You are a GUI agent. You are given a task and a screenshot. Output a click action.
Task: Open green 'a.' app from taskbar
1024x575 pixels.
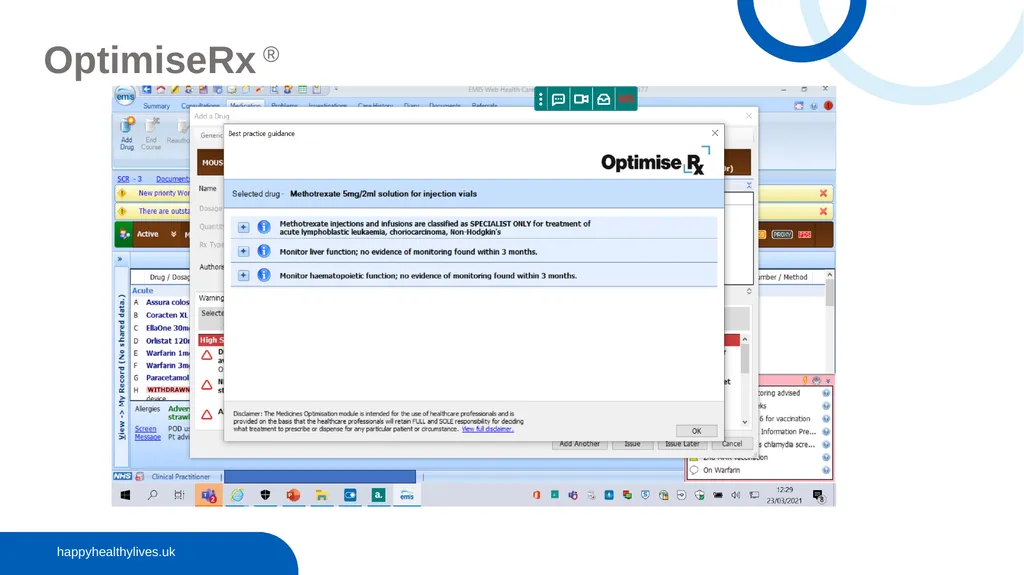(x=378, y=495)
